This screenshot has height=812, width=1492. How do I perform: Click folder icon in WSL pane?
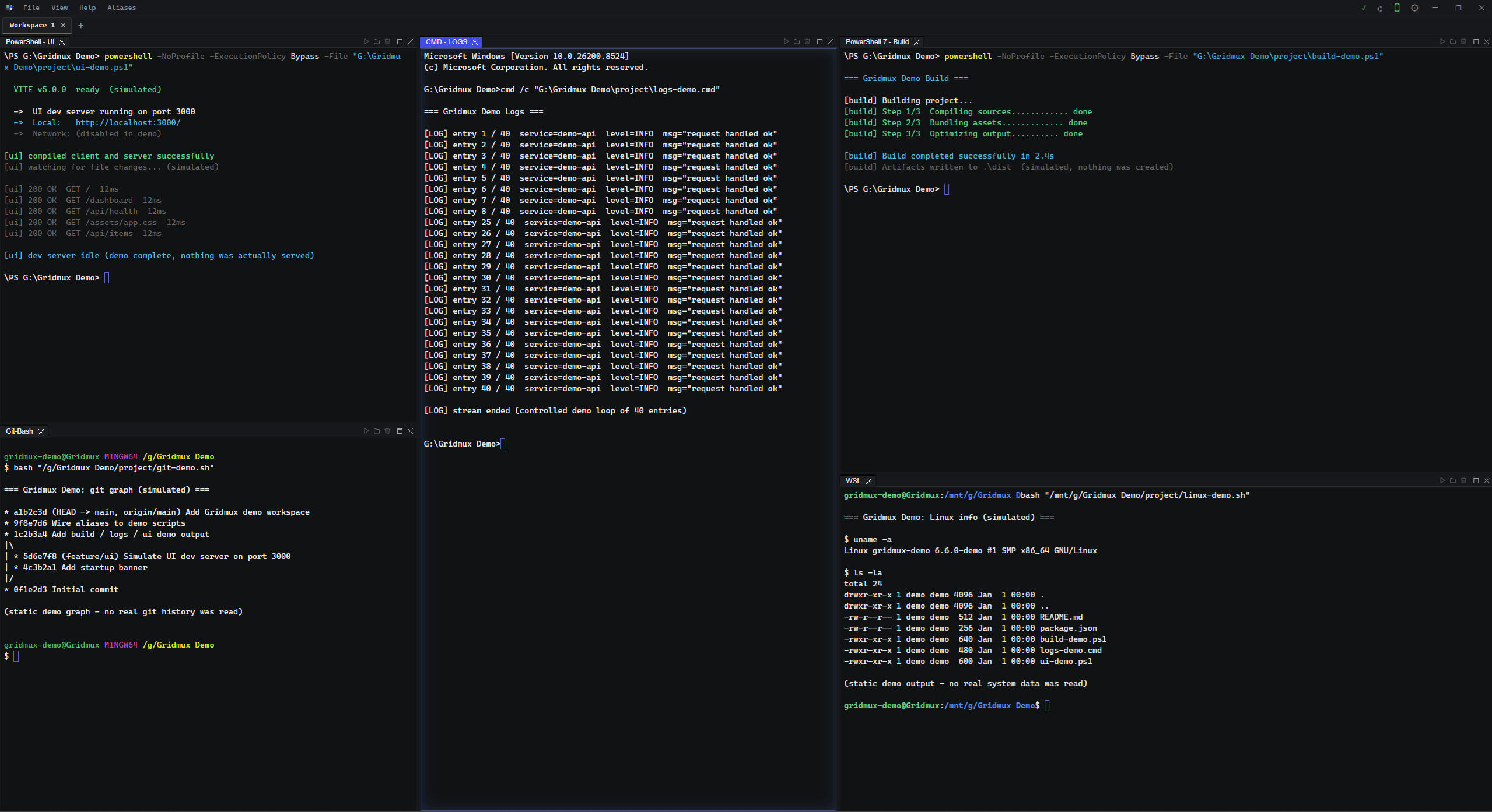pos(1453,481)
